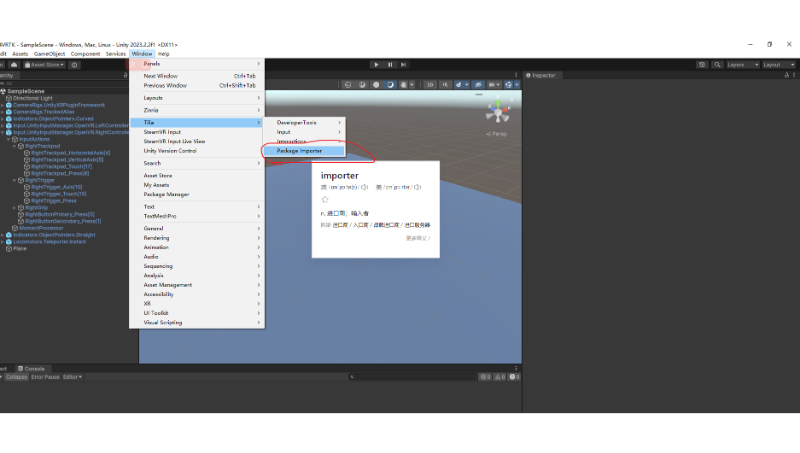Toggle the Inspector lock icon

[786, 75]
